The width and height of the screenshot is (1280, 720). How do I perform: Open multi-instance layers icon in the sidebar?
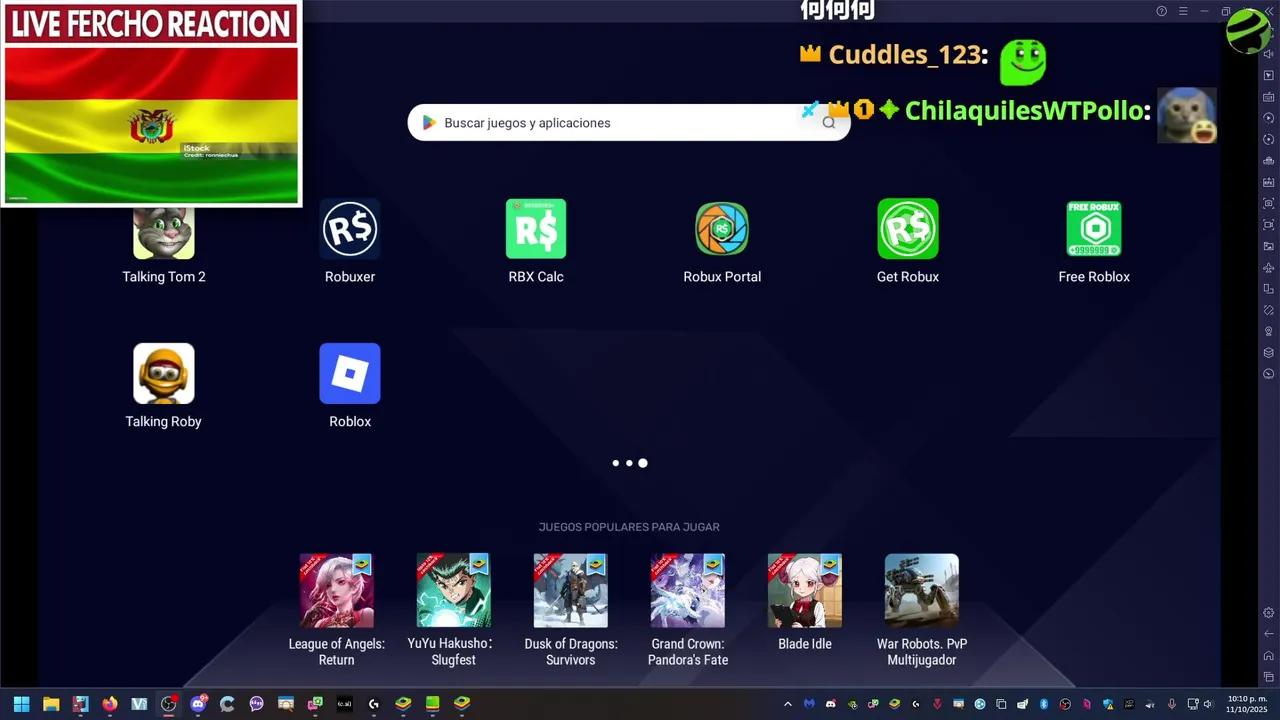(x=1268, y=352)
